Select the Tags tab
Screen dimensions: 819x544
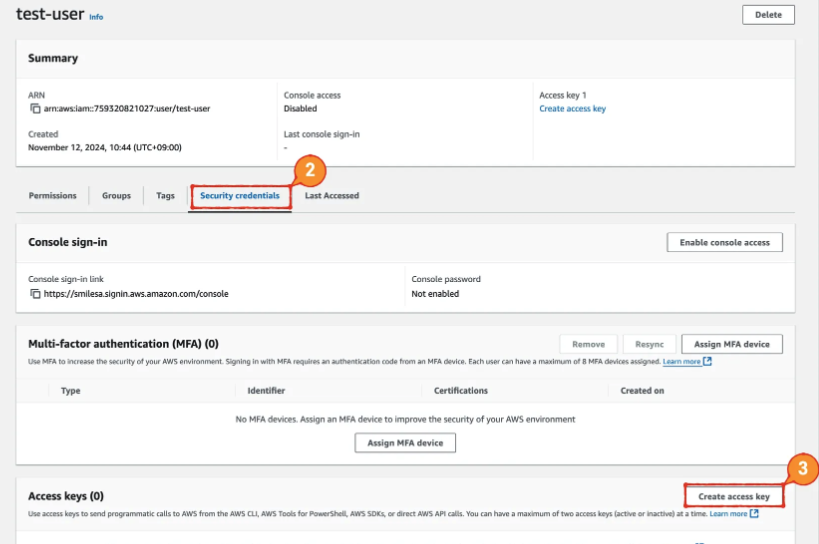pyautogui.click(x=165, y=196)
